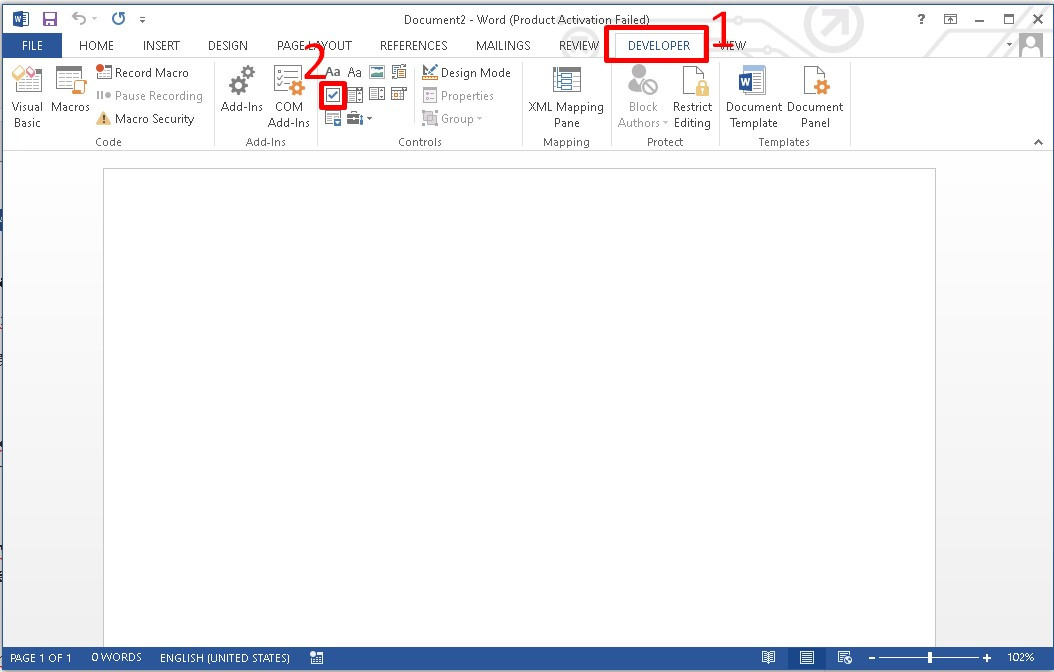Open the XML Mapping Pane
Screen dimensions: 1054x672
coord(566,95)
